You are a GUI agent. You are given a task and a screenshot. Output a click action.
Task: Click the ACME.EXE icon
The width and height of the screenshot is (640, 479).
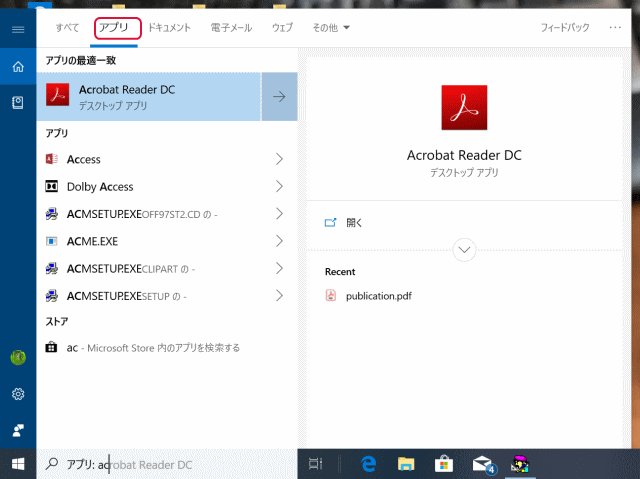(51, 241)
